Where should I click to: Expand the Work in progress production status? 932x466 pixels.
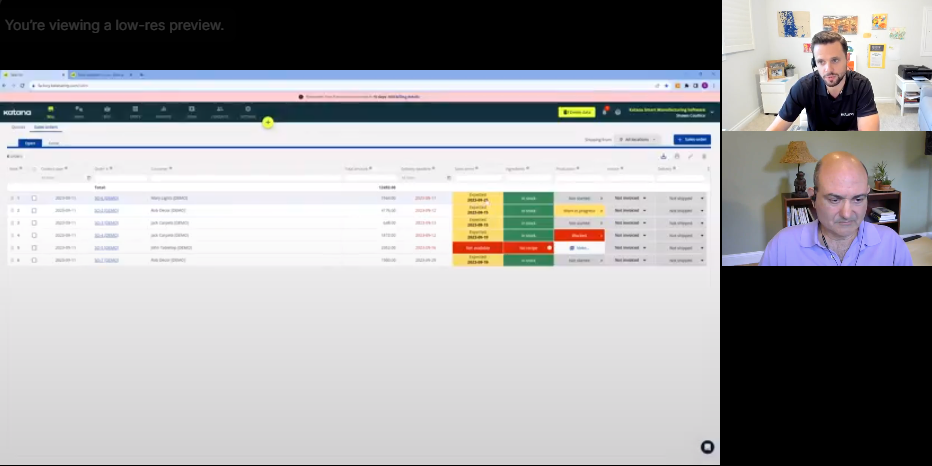pyautogui.click(x=580, y=210)
